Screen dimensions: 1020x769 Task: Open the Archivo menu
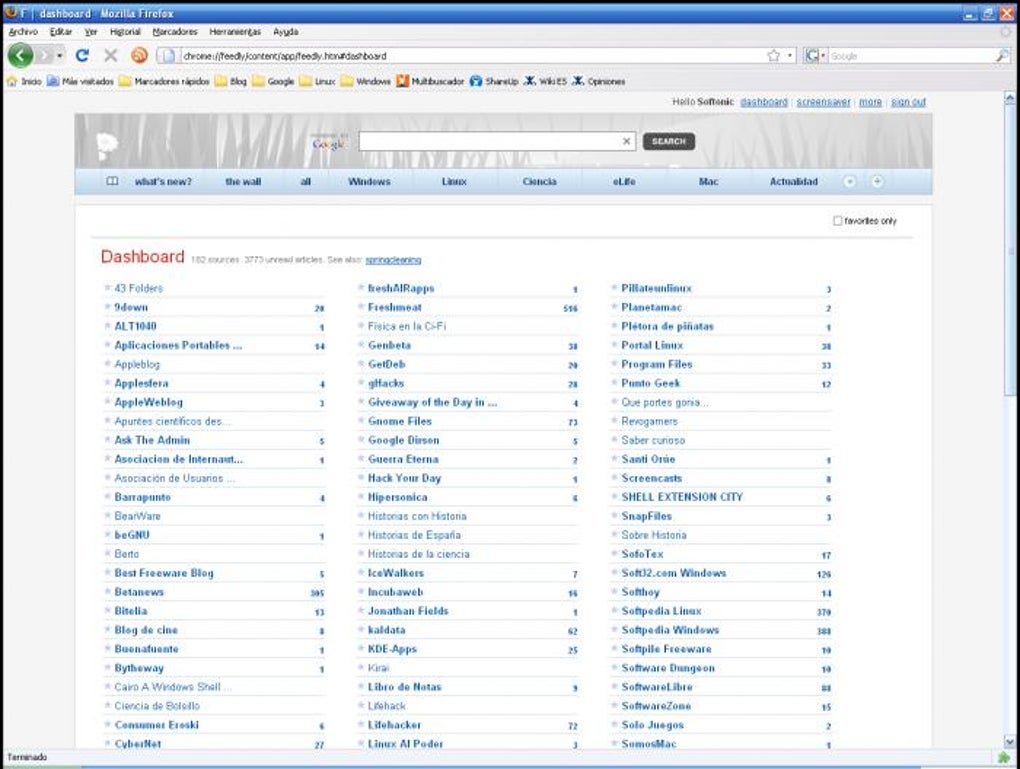click(x=23, y=31)
